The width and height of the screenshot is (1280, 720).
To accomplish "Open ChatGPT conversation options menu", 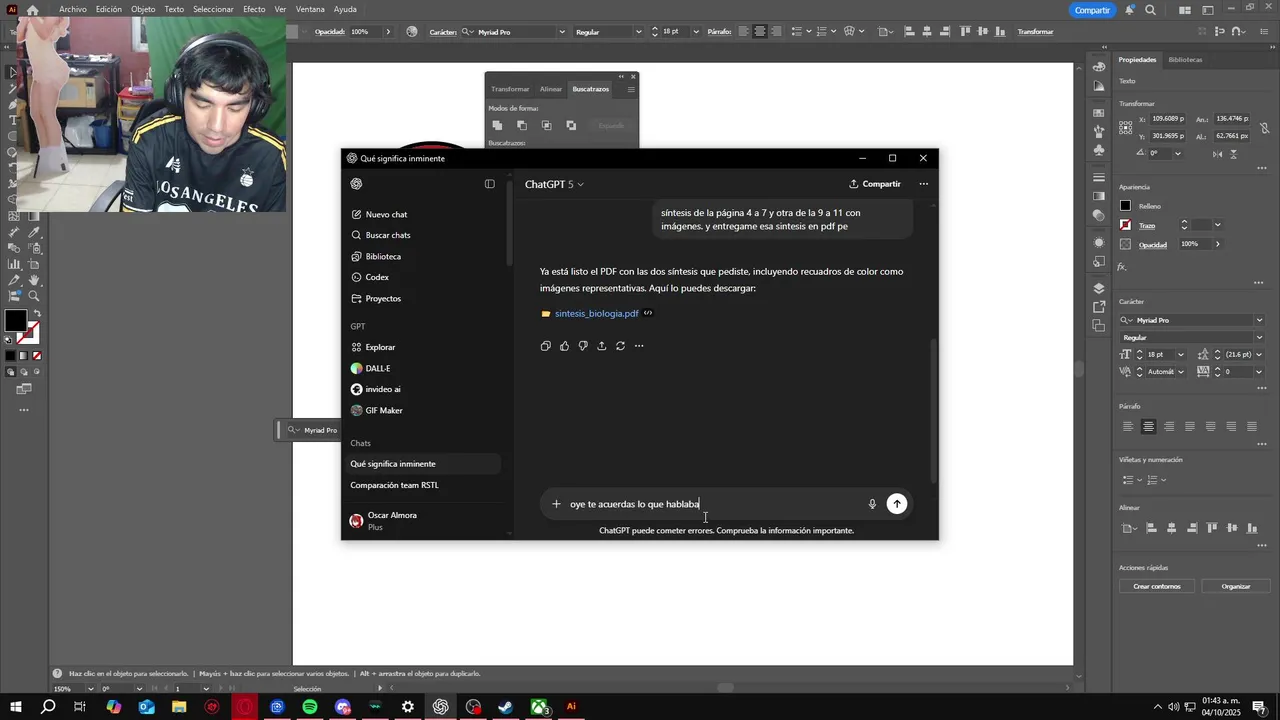I will pos(923,184).
